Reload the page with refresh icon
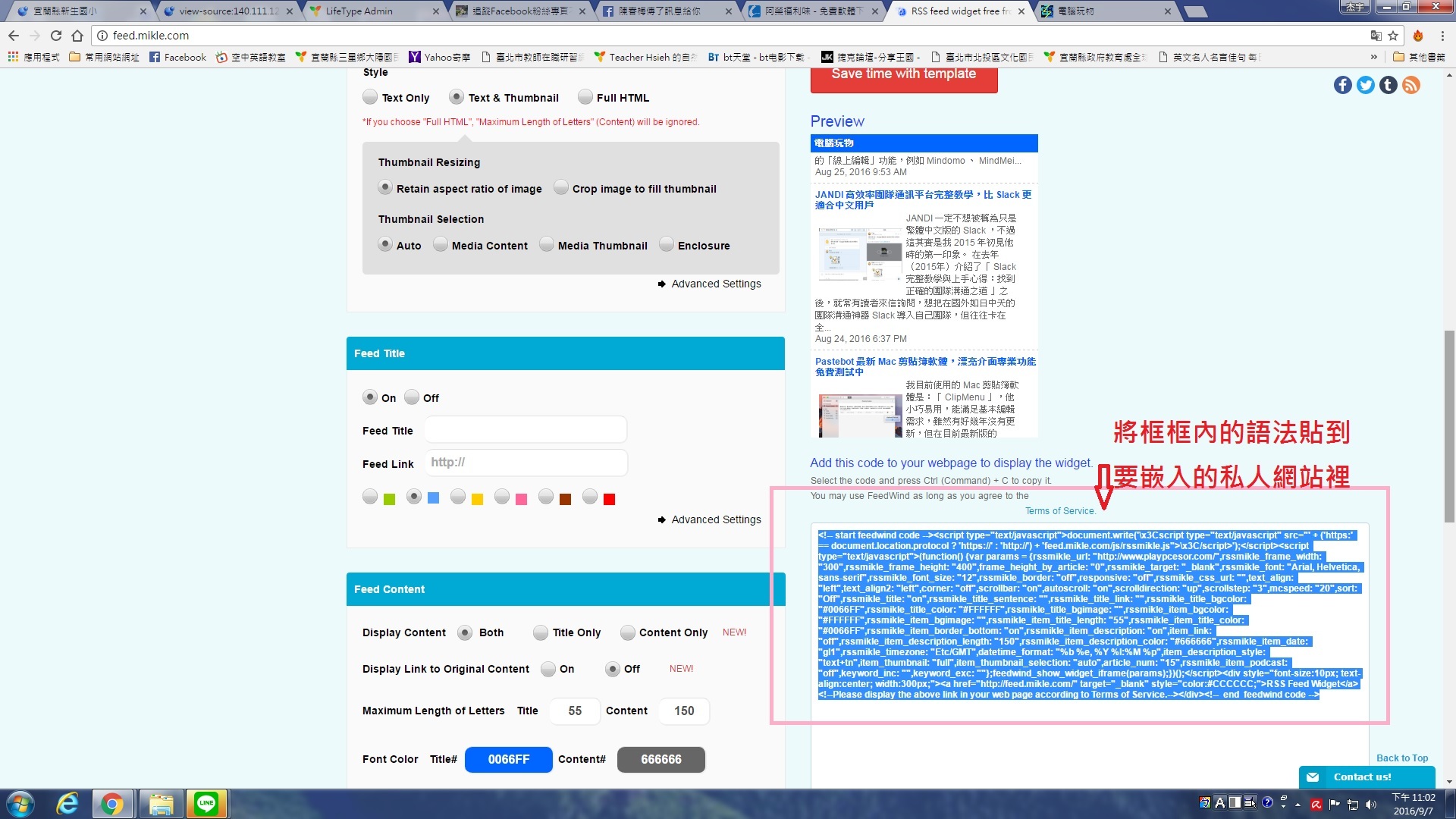This screenshot has width=1456, height=819. pyautogui.click(x=56, y=36)
